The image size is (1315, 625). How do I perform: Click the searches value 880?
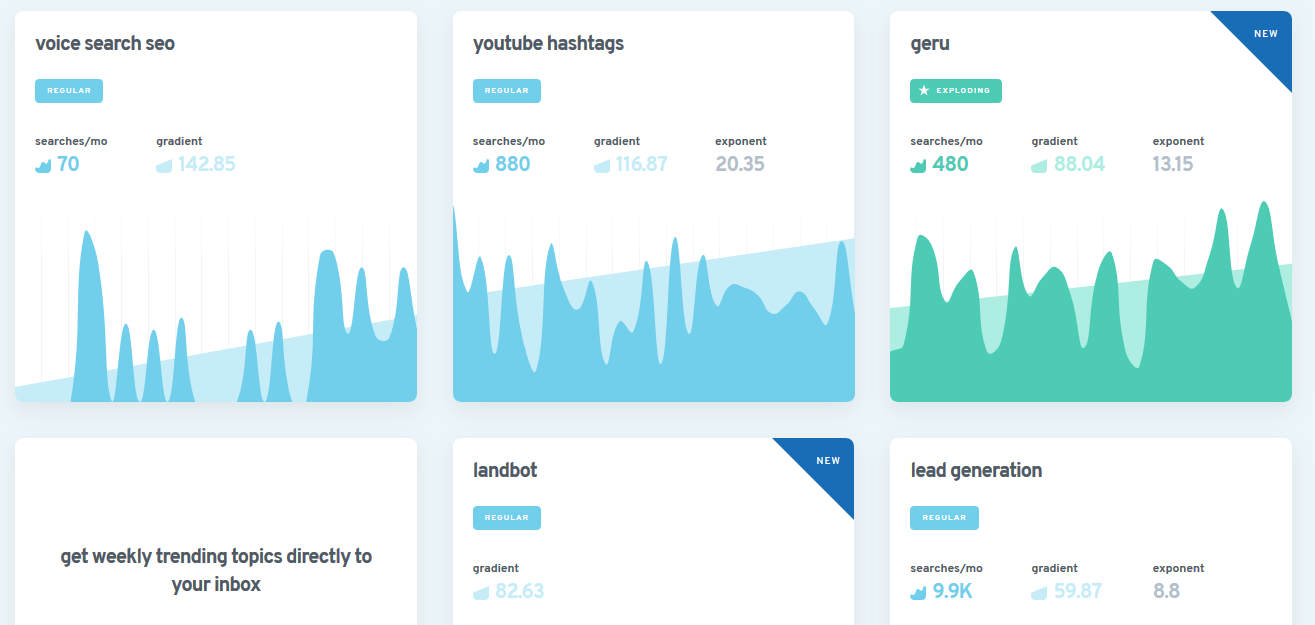pyautogui.click(x=513, y=165)
